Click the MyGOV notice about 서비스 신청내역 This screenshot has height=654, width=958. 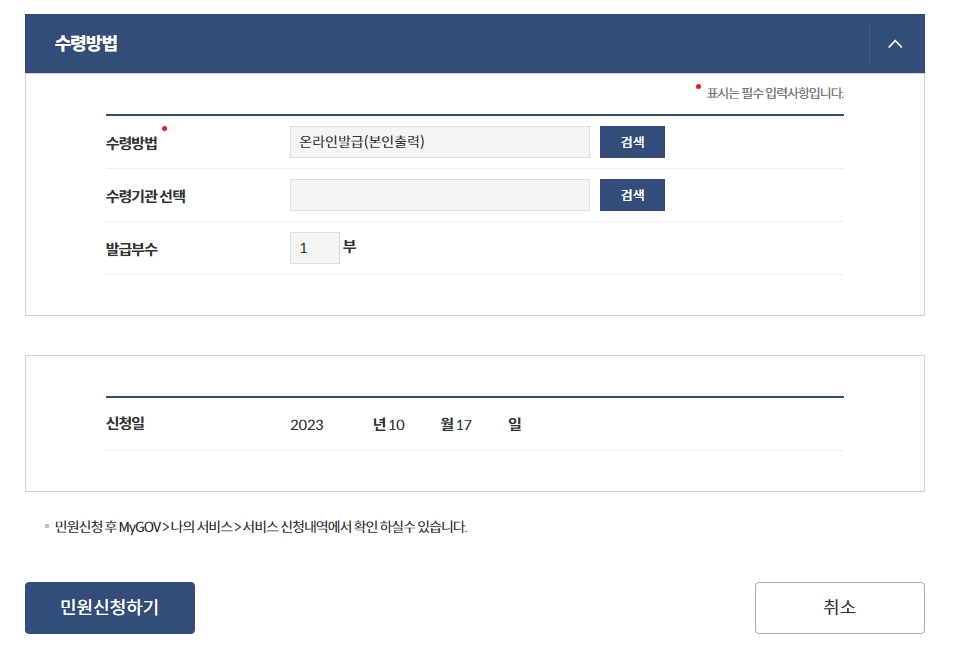point(261,527)
